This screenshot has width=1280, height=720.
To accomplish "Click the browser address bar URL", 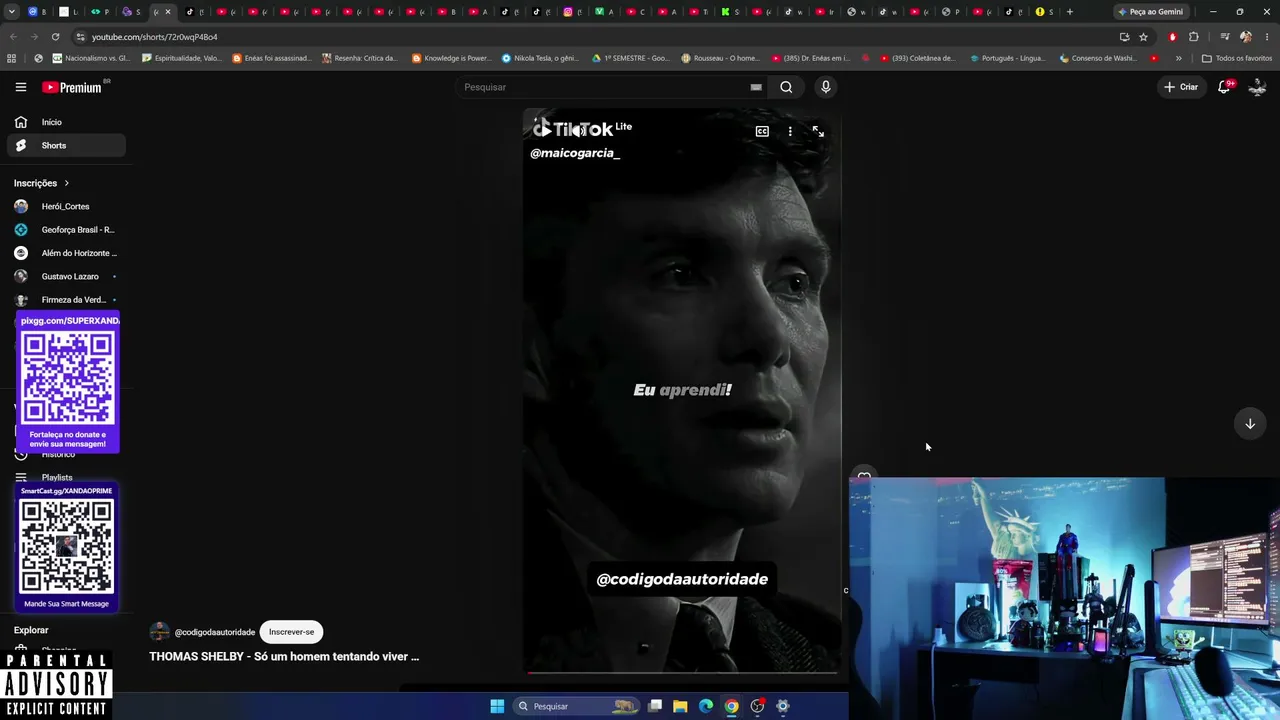I will point(155,37).
